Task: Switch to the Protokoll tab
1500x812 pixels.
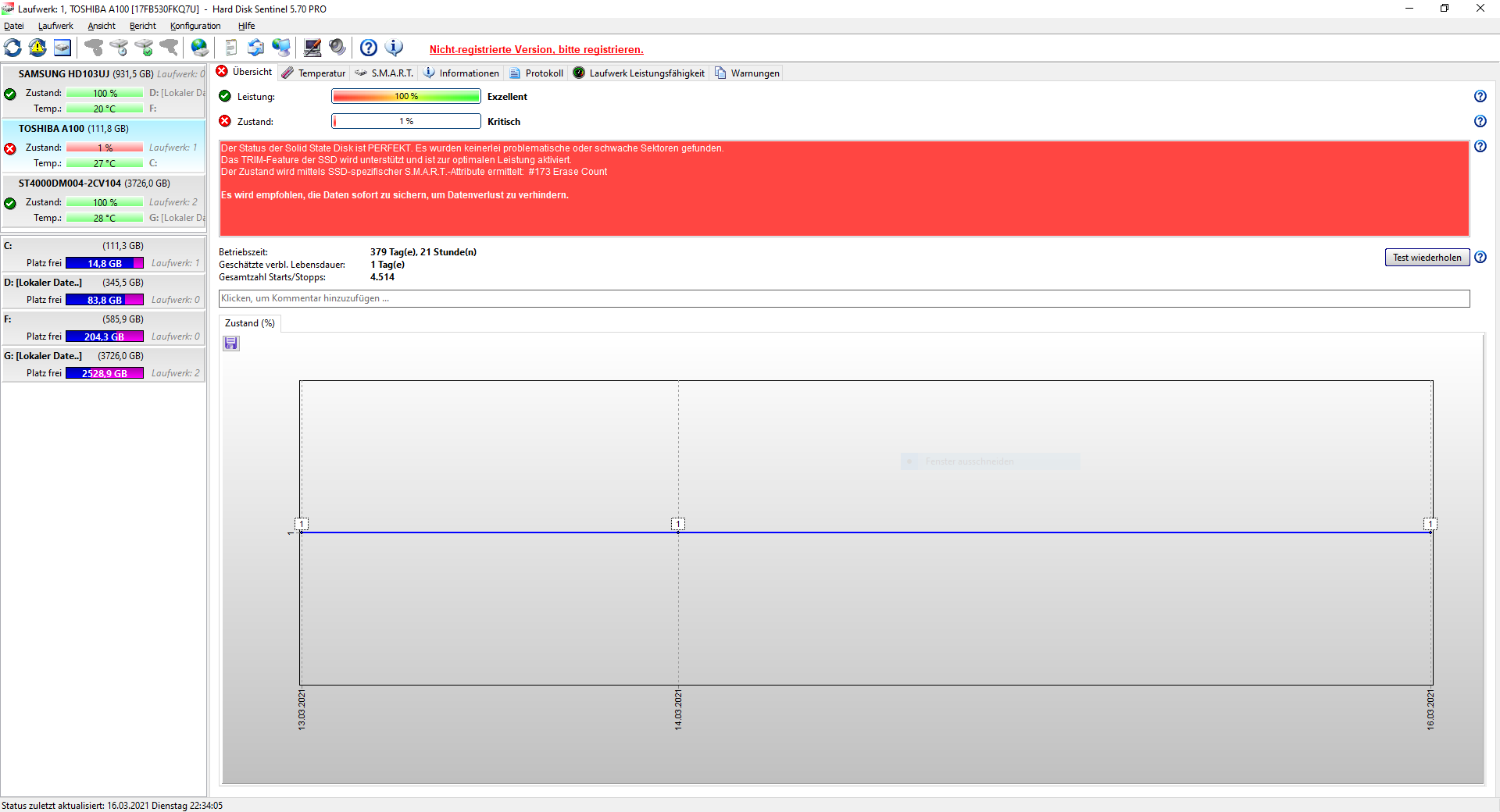Action: point(536,73)
